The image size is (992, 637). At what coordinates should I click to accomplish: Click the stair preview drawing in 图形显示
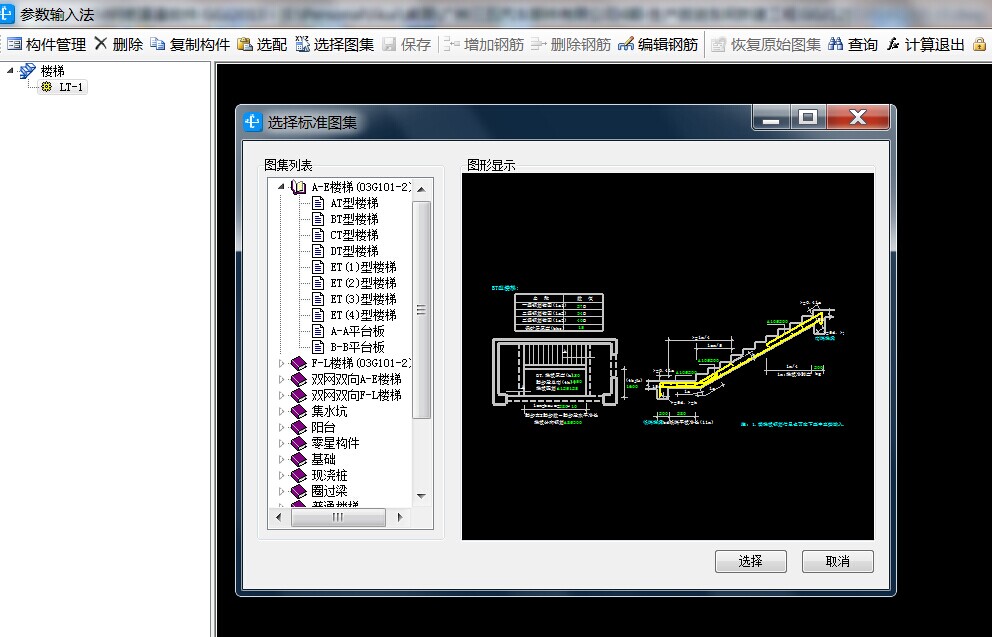tap(667, 356)
